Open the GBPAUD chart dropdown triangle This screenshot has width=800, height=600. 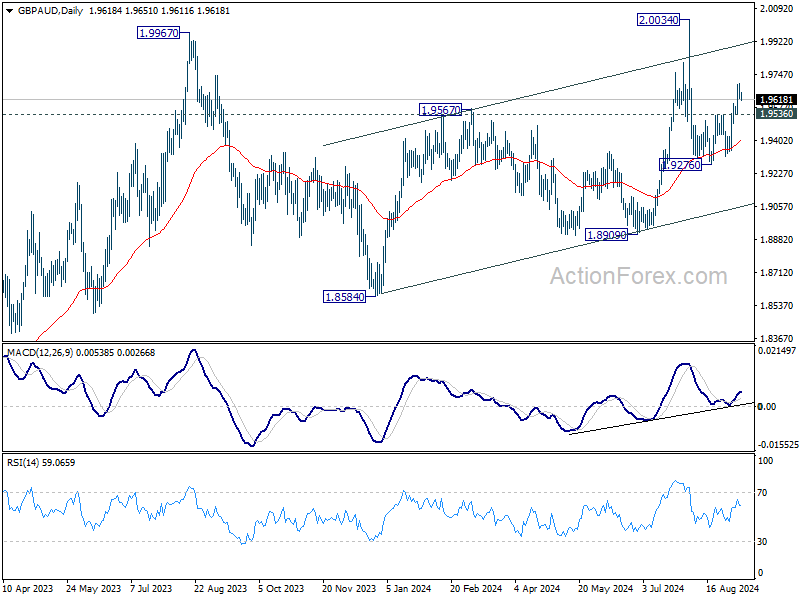[x=10, y=11]
